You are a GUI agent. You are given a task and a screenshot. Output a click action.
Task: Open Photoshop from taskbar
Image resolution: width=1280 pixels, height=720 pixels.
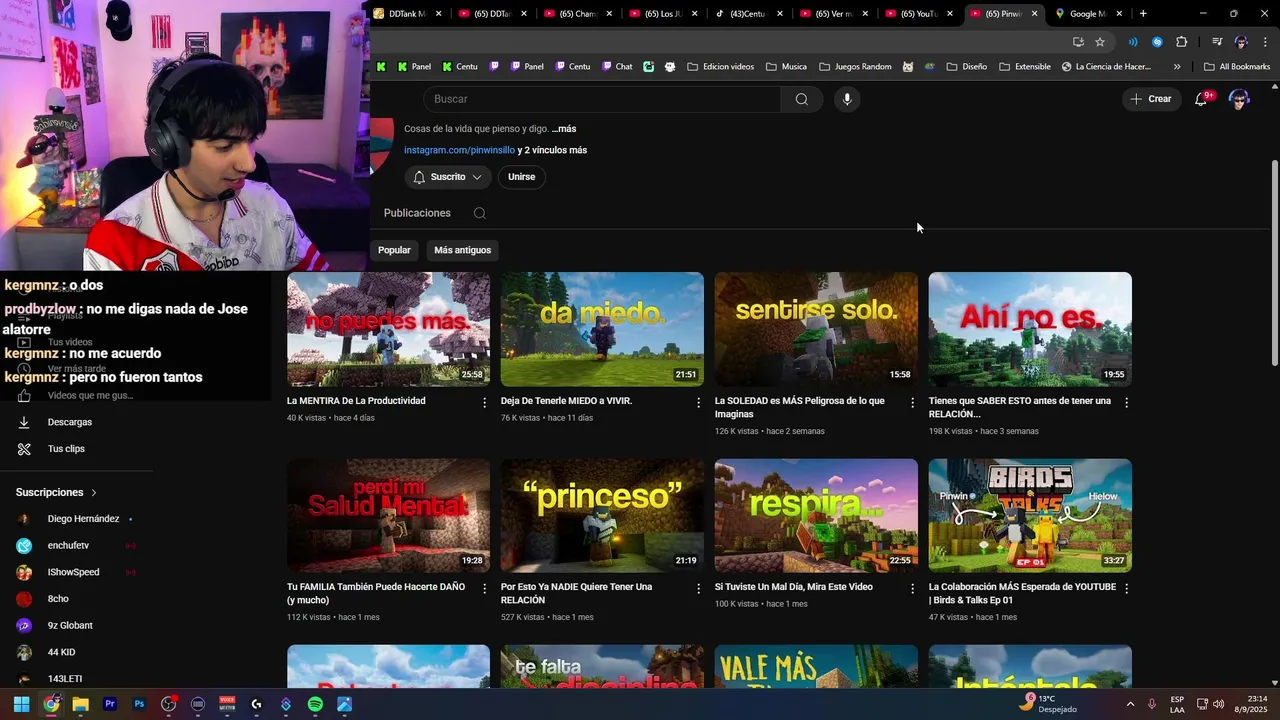point(139,704)
